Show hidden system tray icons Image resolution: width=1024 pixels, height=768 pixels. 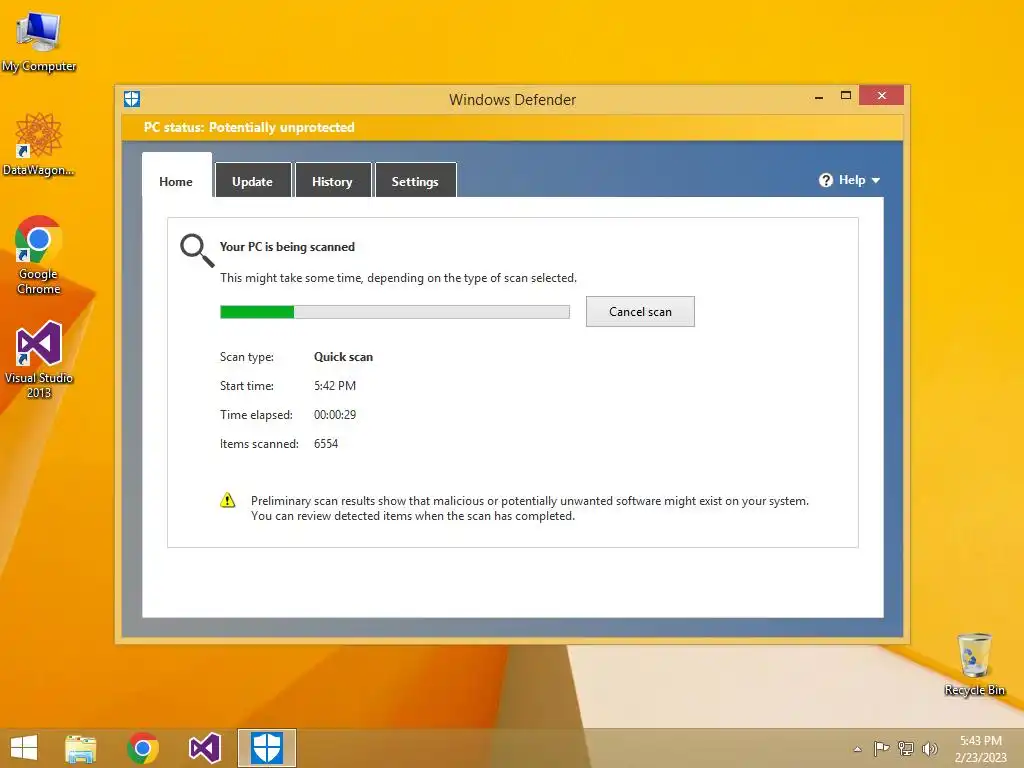[x=857, y=749]
